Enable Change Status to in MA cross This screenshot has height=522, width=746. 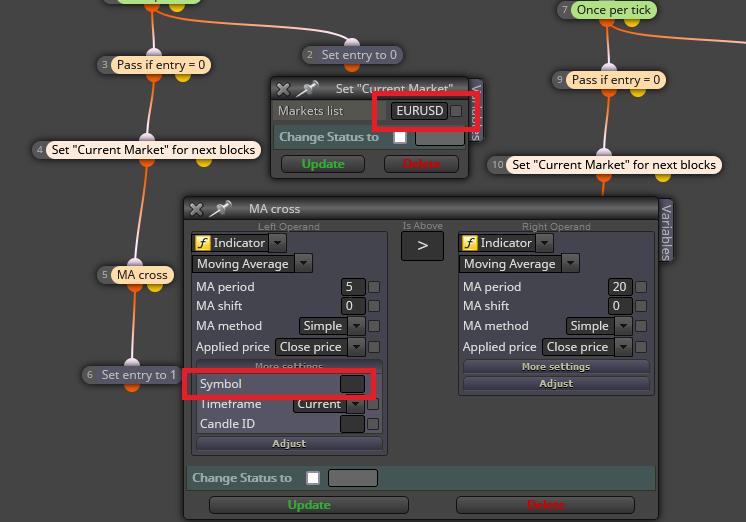click(313, 478)
